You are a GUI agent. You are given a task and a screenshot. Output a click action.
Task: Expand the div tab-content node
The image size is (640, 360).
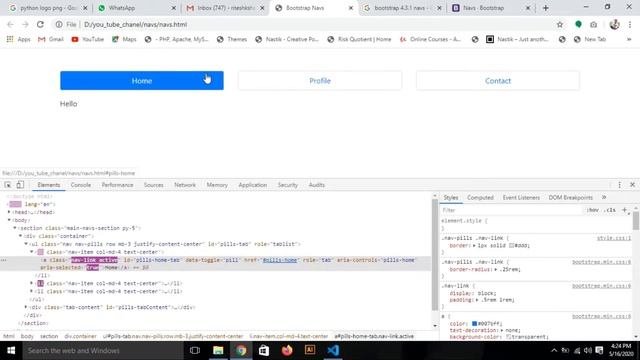[x=26, y=307]
